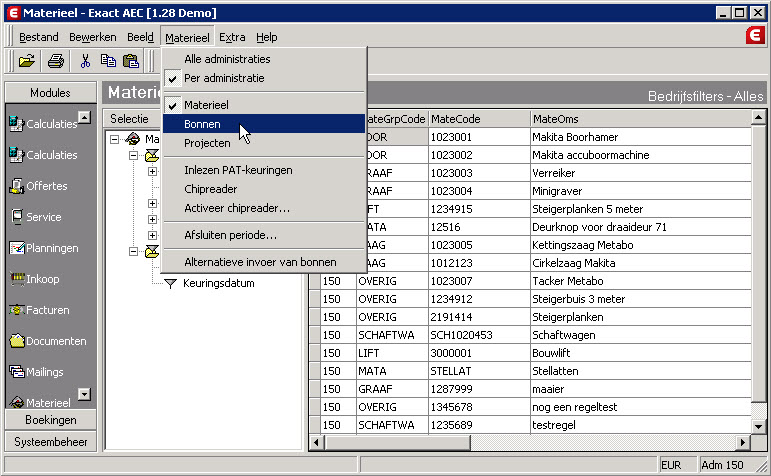Viewport: 771px width, 476px height.
Task: Open the Inkoop module
Action: (x=34, y=279)
